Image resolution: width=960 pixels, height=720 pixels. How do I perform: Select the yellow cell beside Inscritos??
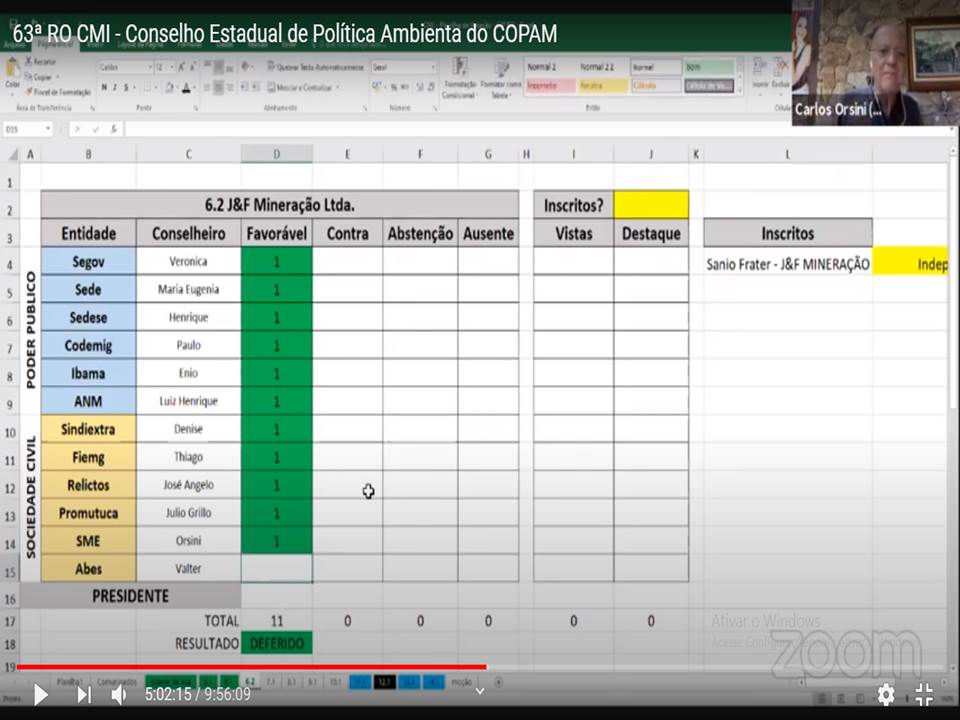[651, 205]
